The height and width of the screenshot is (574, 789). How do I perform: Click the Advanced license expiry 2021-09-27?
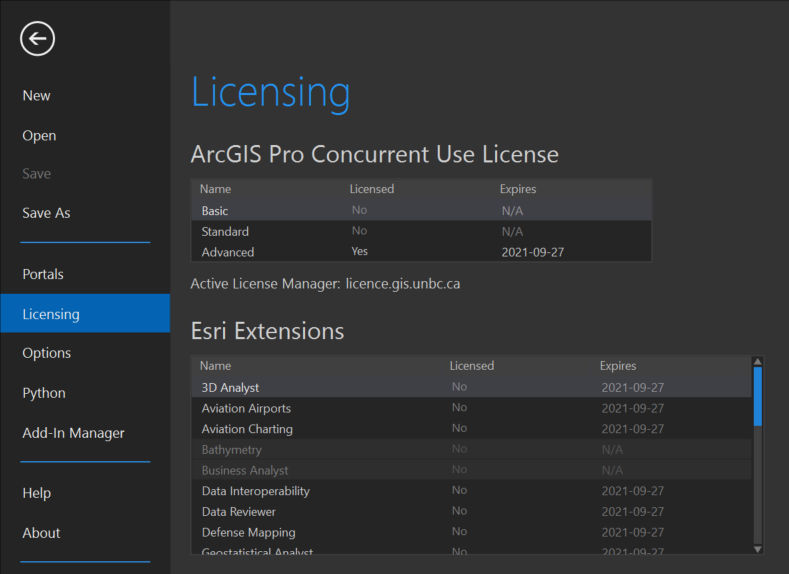532,252
